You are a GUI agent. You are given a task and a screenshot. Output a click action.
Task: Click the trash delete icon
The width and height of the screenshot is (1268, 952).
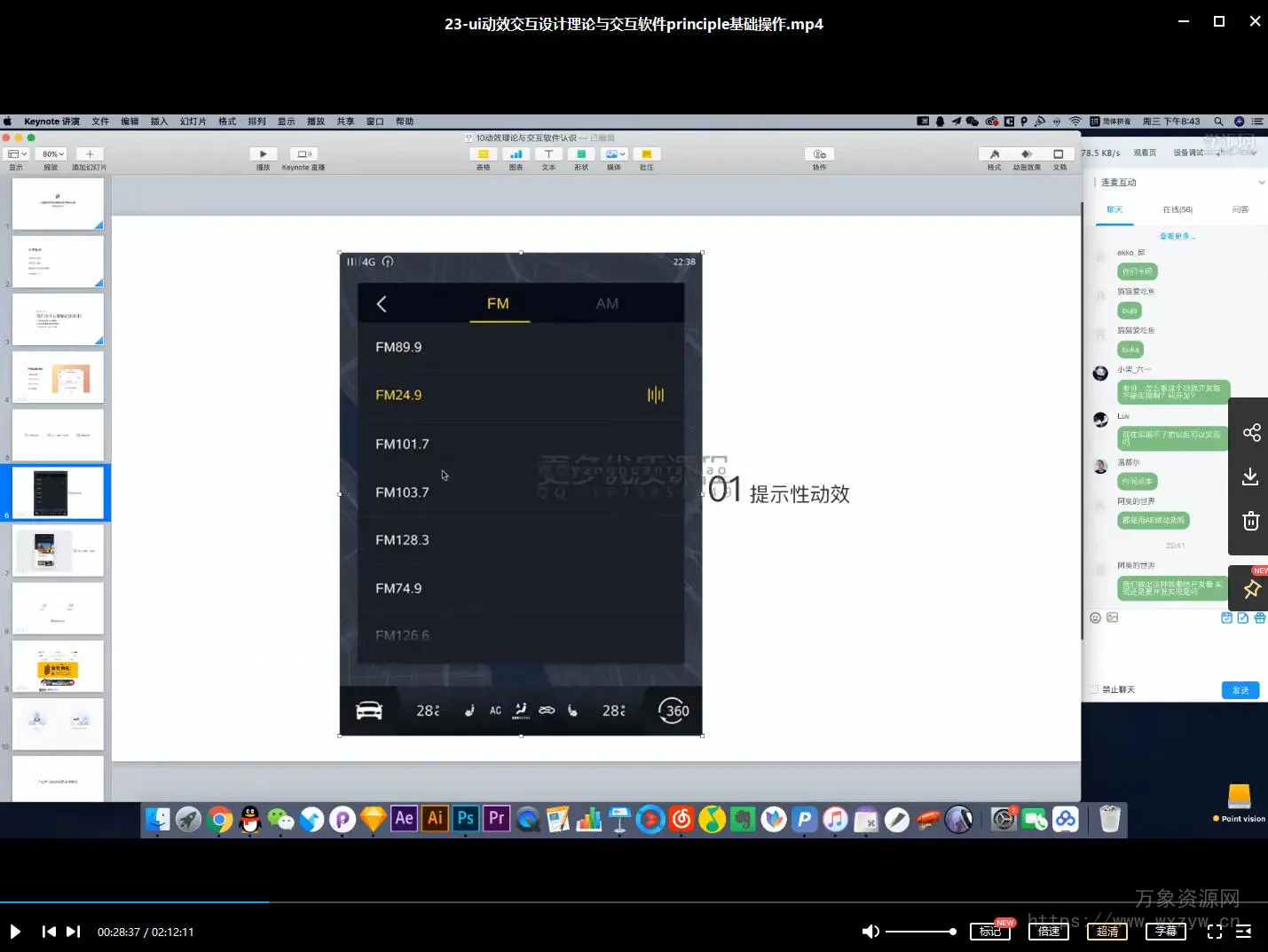point(1250,522)
